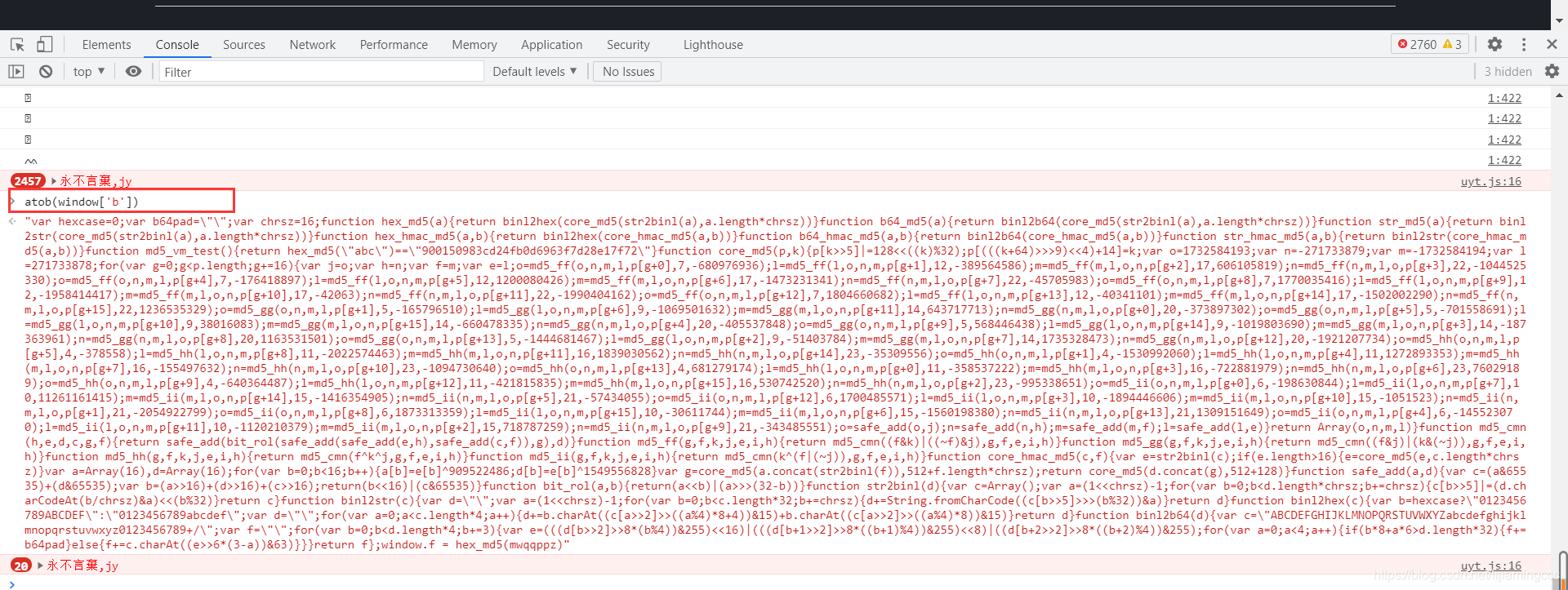Toggle the device toolbar icon
The width and height of the screenshot is (1568, 590).
pos(45,44)
